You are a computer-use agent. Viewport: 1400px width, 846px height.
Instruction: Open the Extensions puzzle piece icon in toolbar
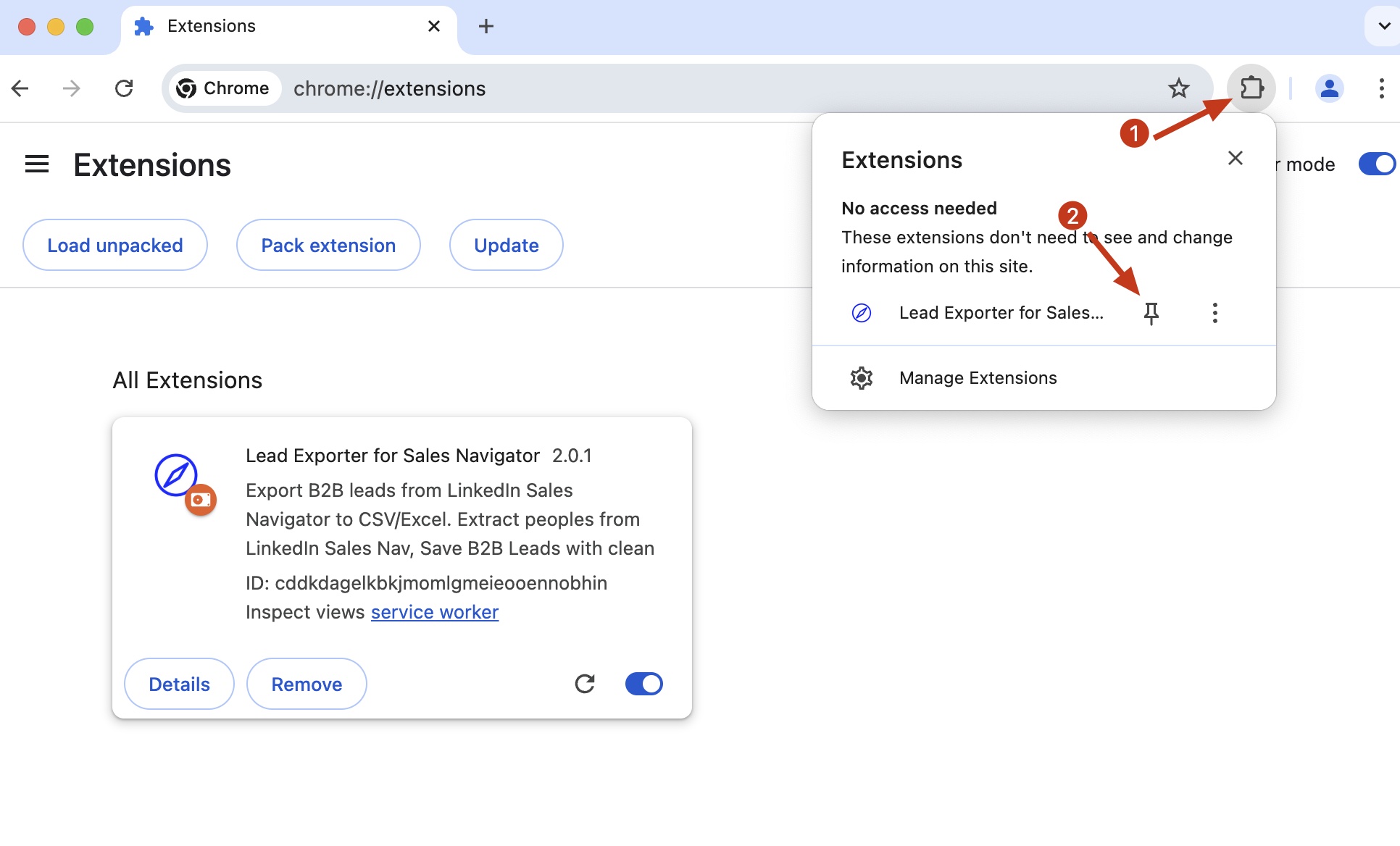[1251, 88]
